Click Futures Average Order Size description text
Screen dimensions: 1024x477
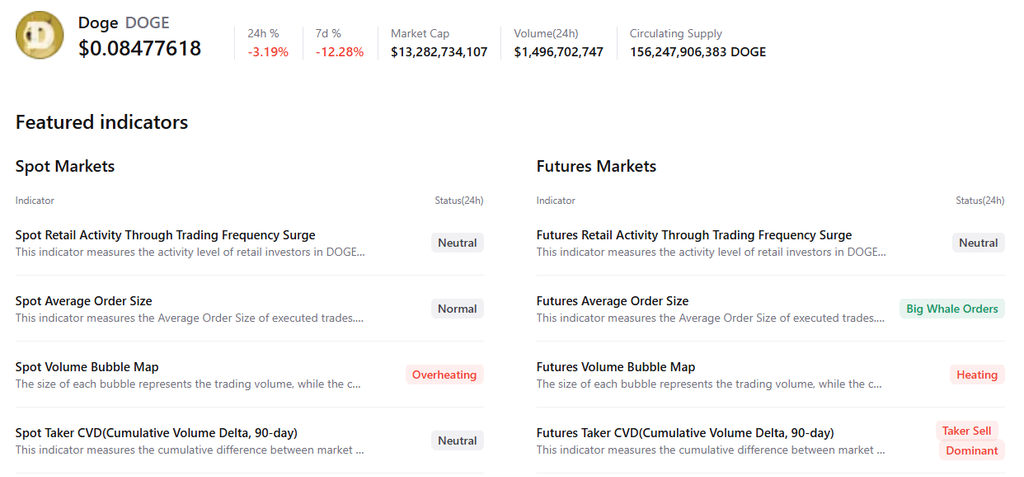pos(711,318)
